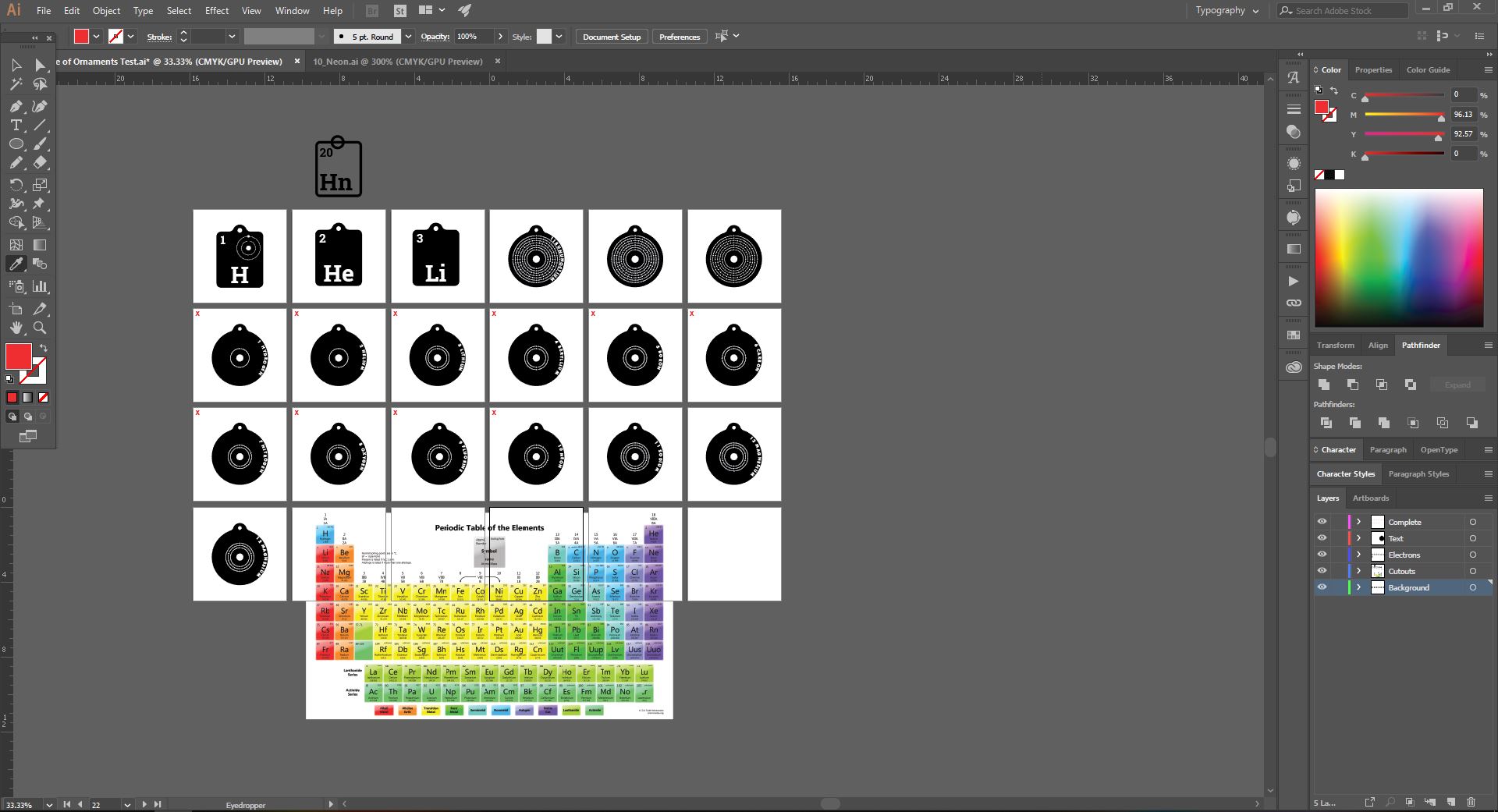Click the Document Setup button
The width and height of the screenshot is (1498, 812).
point(612,37)
